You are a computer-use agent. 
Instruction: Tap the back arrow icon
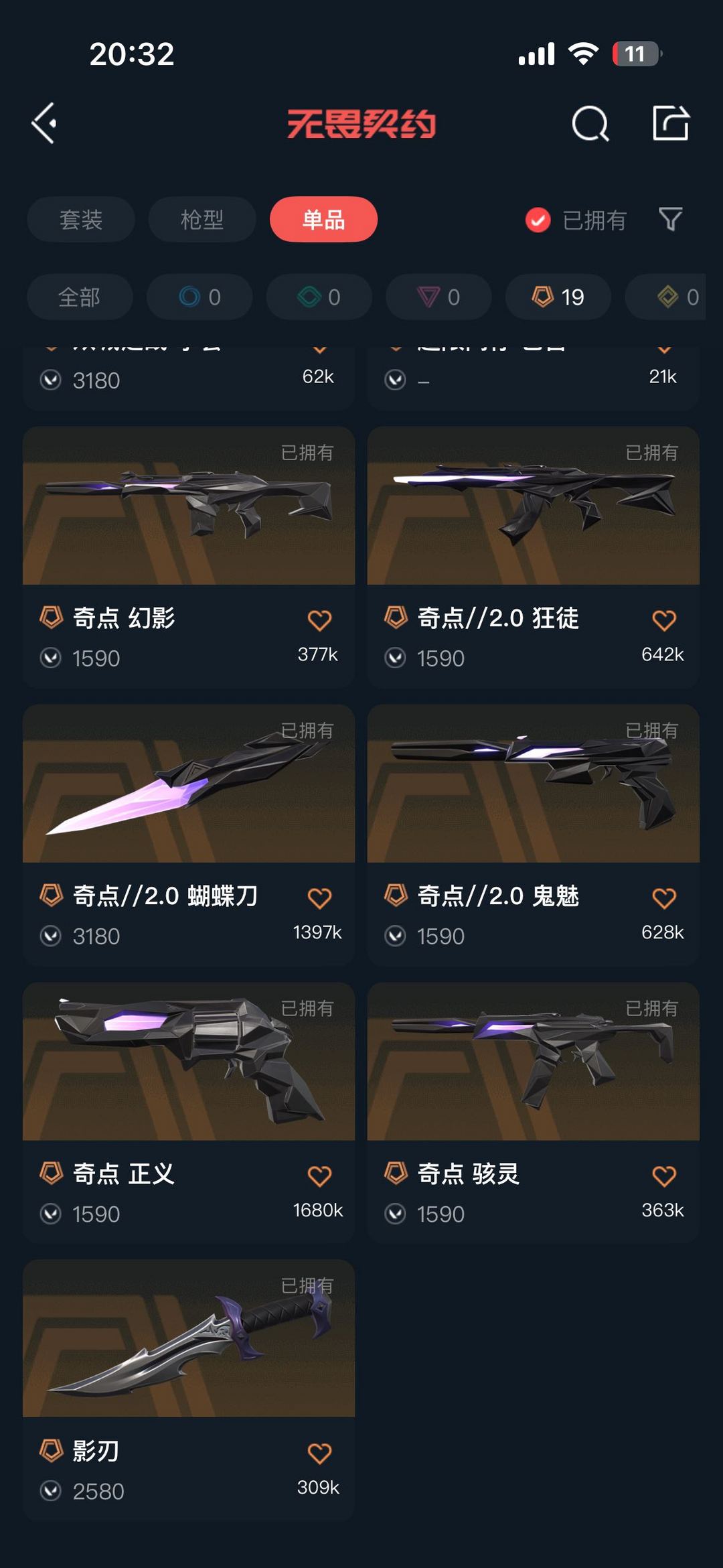tap(44, 123)
